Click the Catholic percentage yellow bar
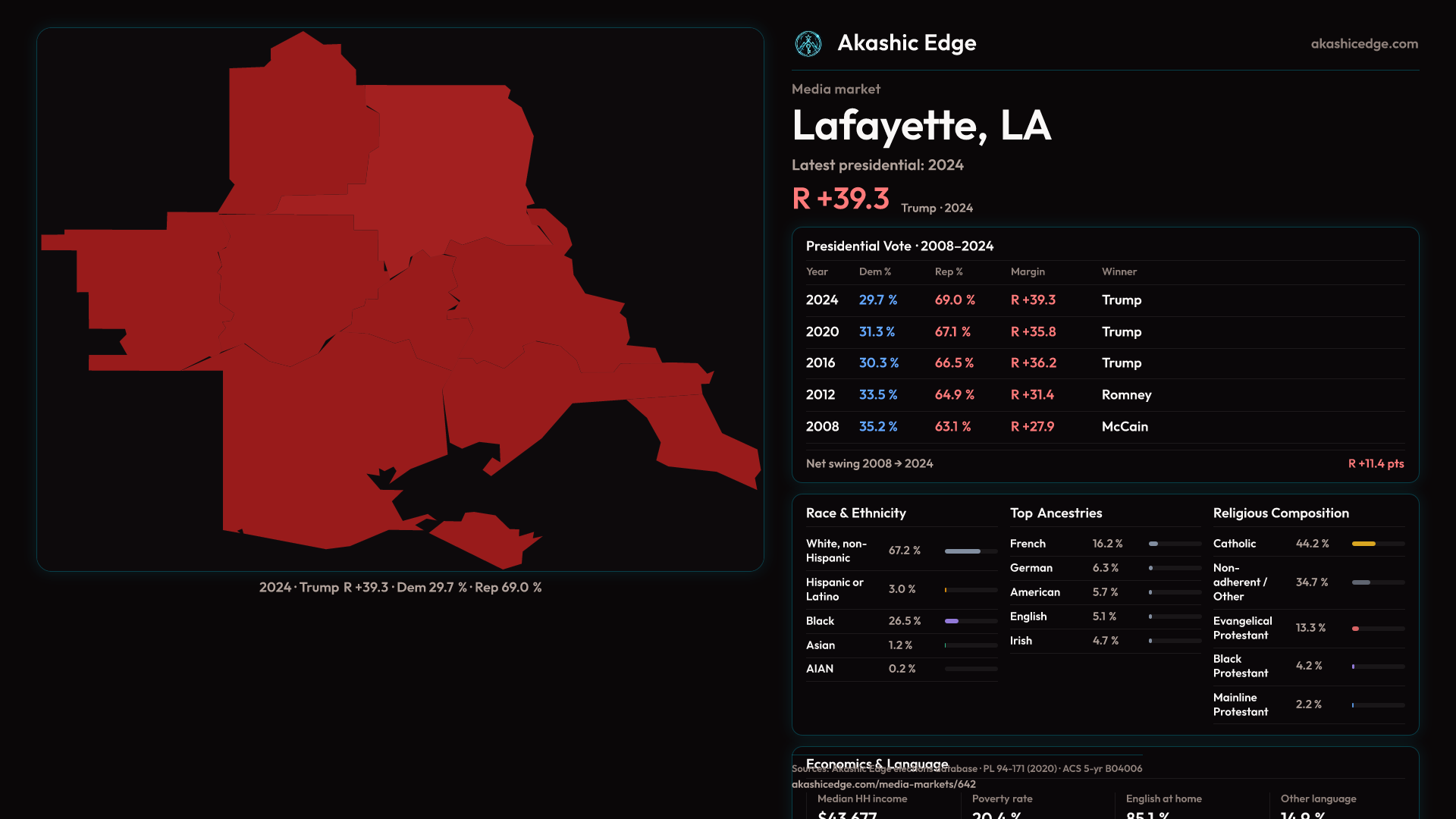 pyautogui.click(x=1363, y=544)
